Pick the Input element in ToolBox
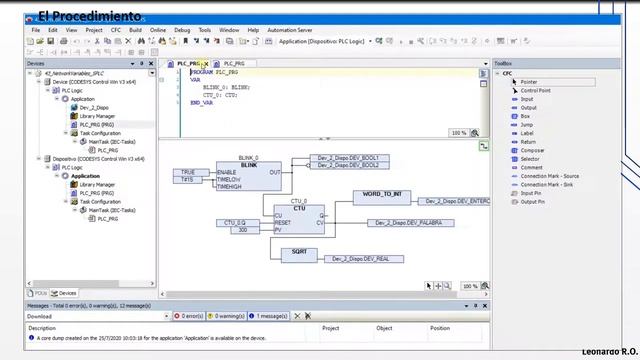The height and width of the screenshot is (360, 640). [x=523, y=99]
